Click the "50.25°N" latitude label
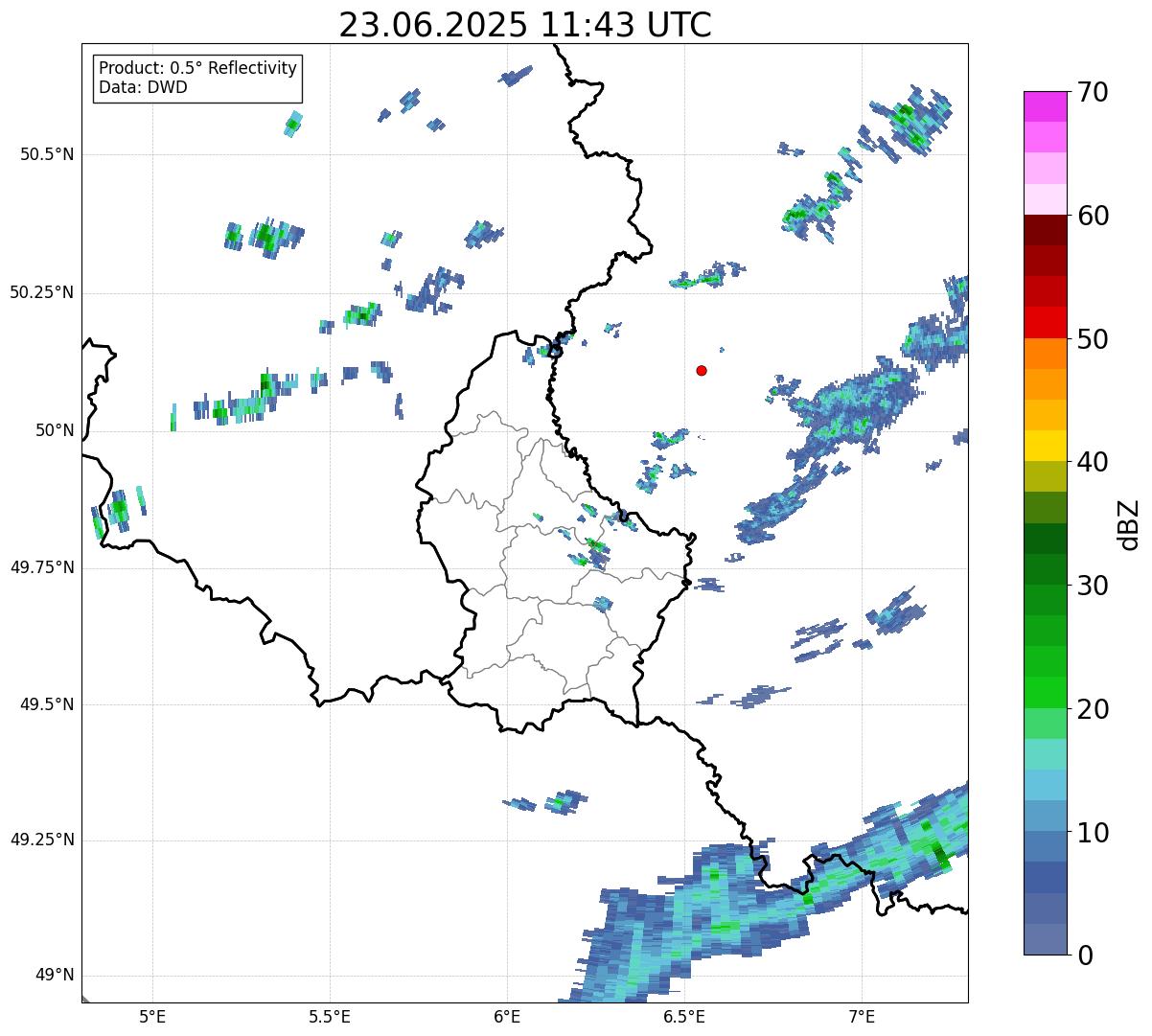The width and height of the screenshot is (1152, 1036). tap(41, 292)
